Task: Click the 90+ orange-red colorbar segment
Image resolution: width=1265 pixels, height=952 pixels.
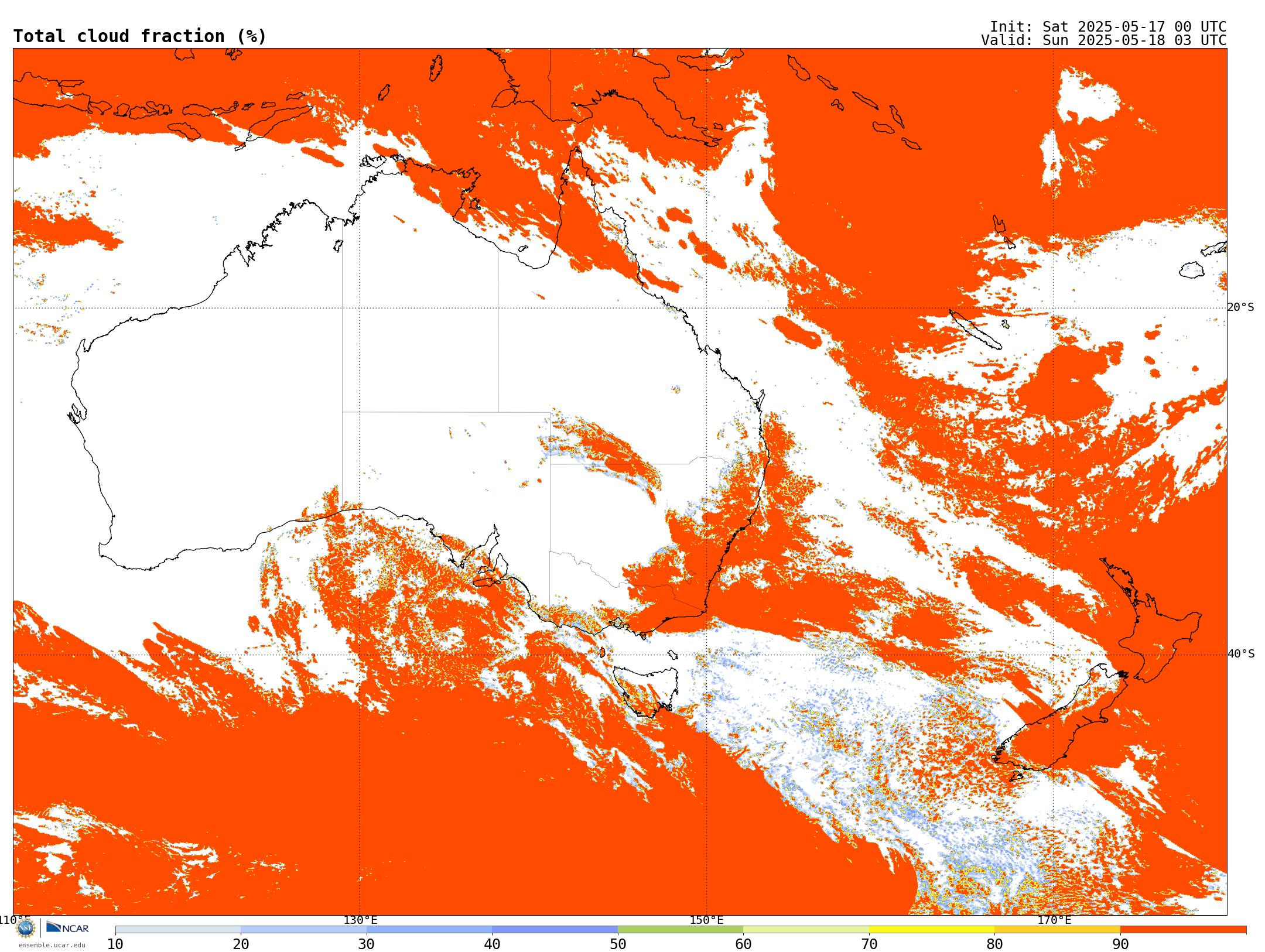Action: 1183,930
